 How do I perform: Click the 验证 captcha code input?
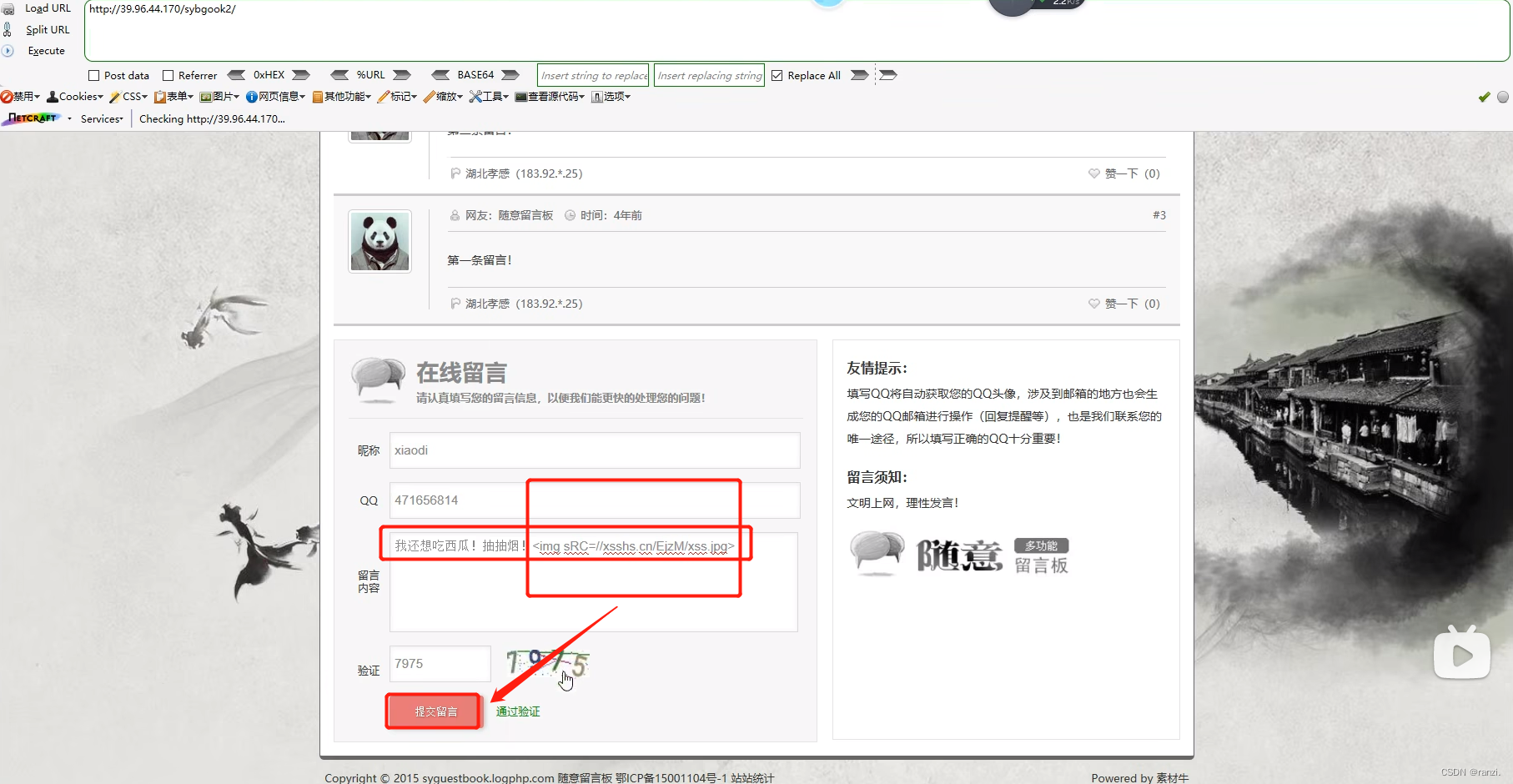tap(440, 664)
